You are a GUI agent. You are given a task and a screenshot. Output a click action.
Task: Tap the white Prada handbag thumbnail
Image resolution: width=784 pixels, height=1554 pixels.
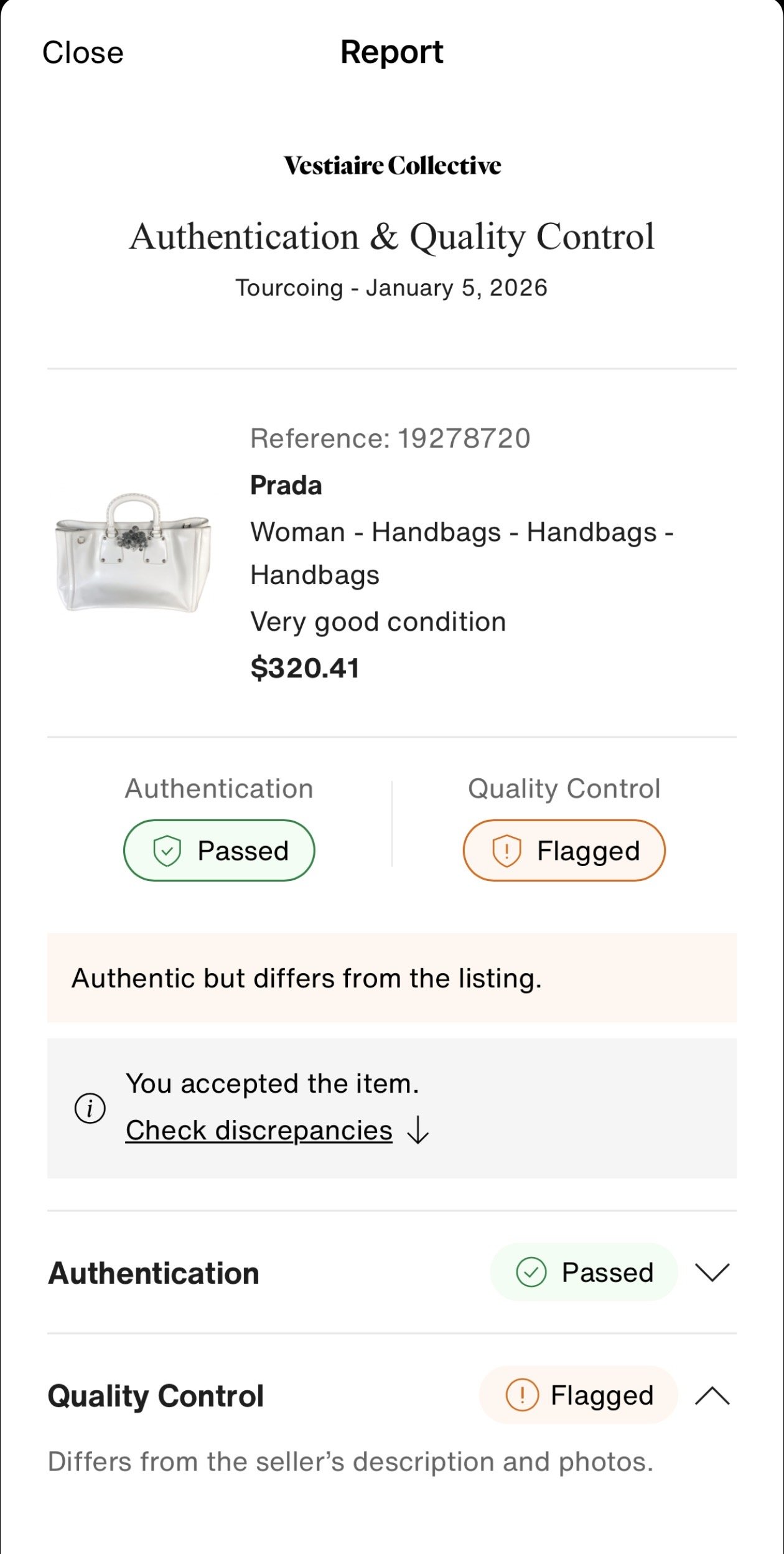133,553
